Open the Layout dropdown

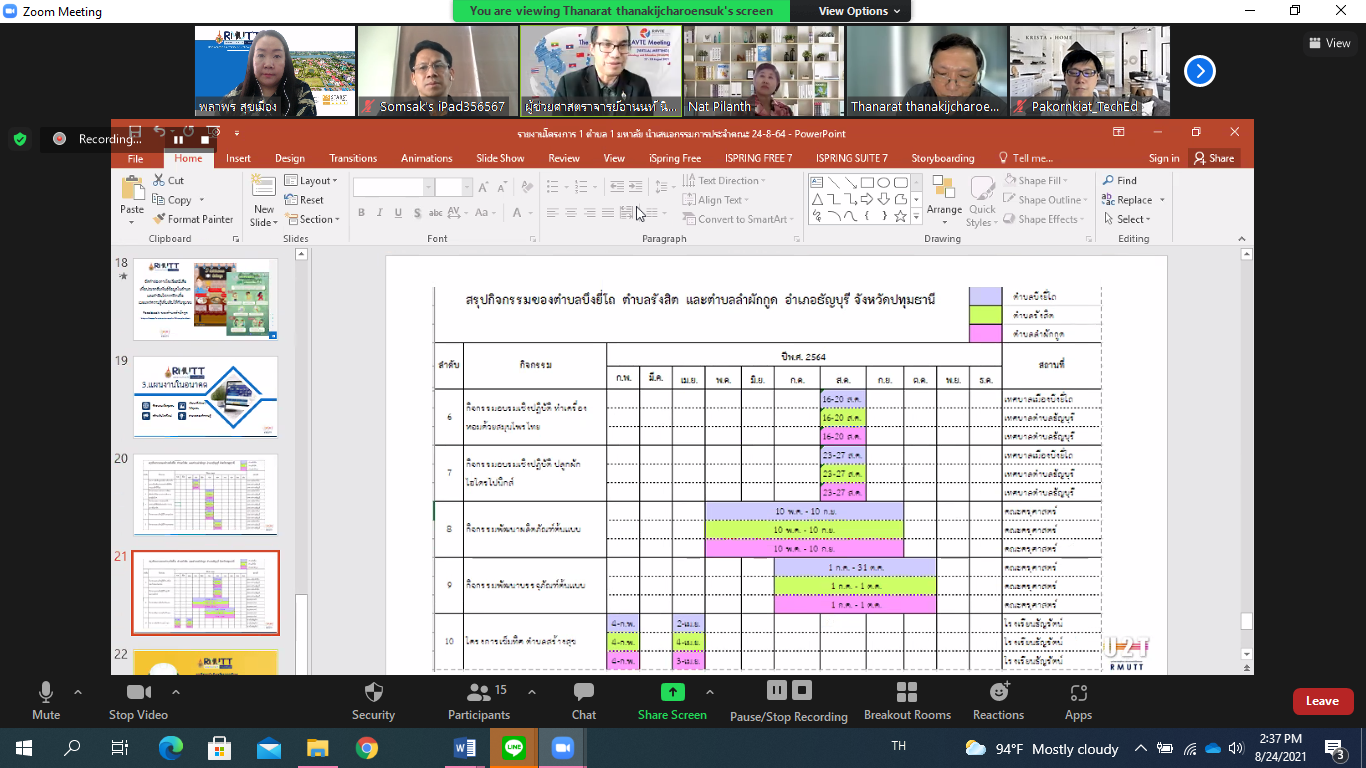(x=311, y=181)
